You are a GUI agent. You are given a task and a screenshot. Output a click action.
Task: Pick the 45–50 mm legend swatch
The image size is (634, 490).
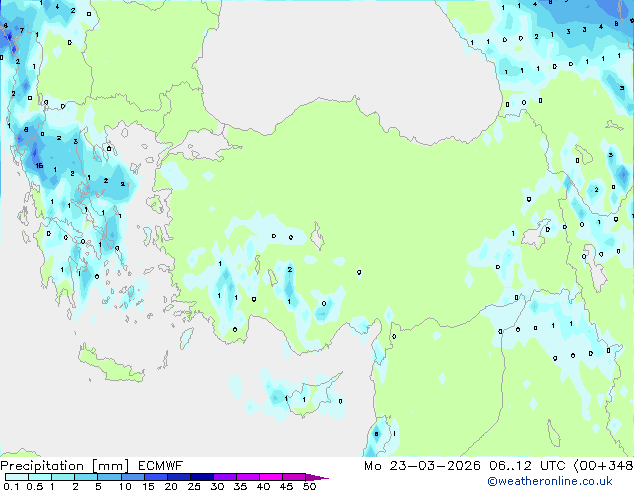[x=294, y=477]
